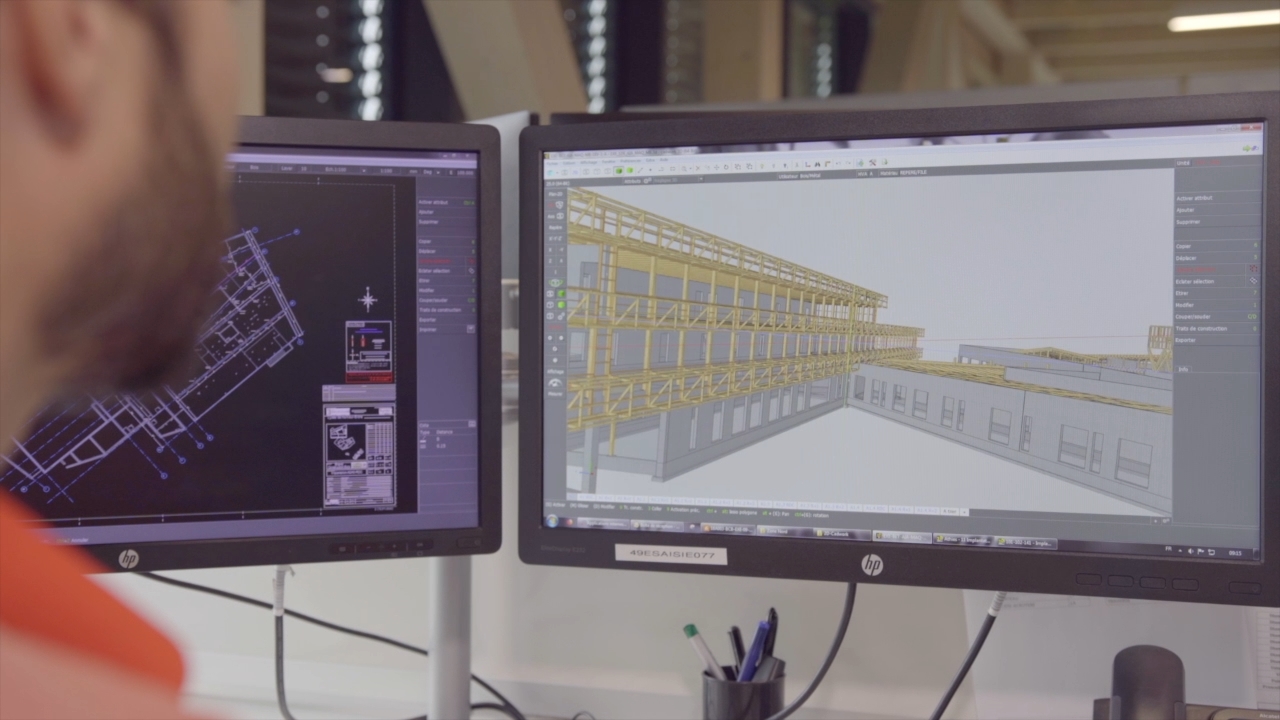This screenshot has height=720, width=1280.
Task: Click the Repère button in left toolbar
Action: [x=555, y=227]
